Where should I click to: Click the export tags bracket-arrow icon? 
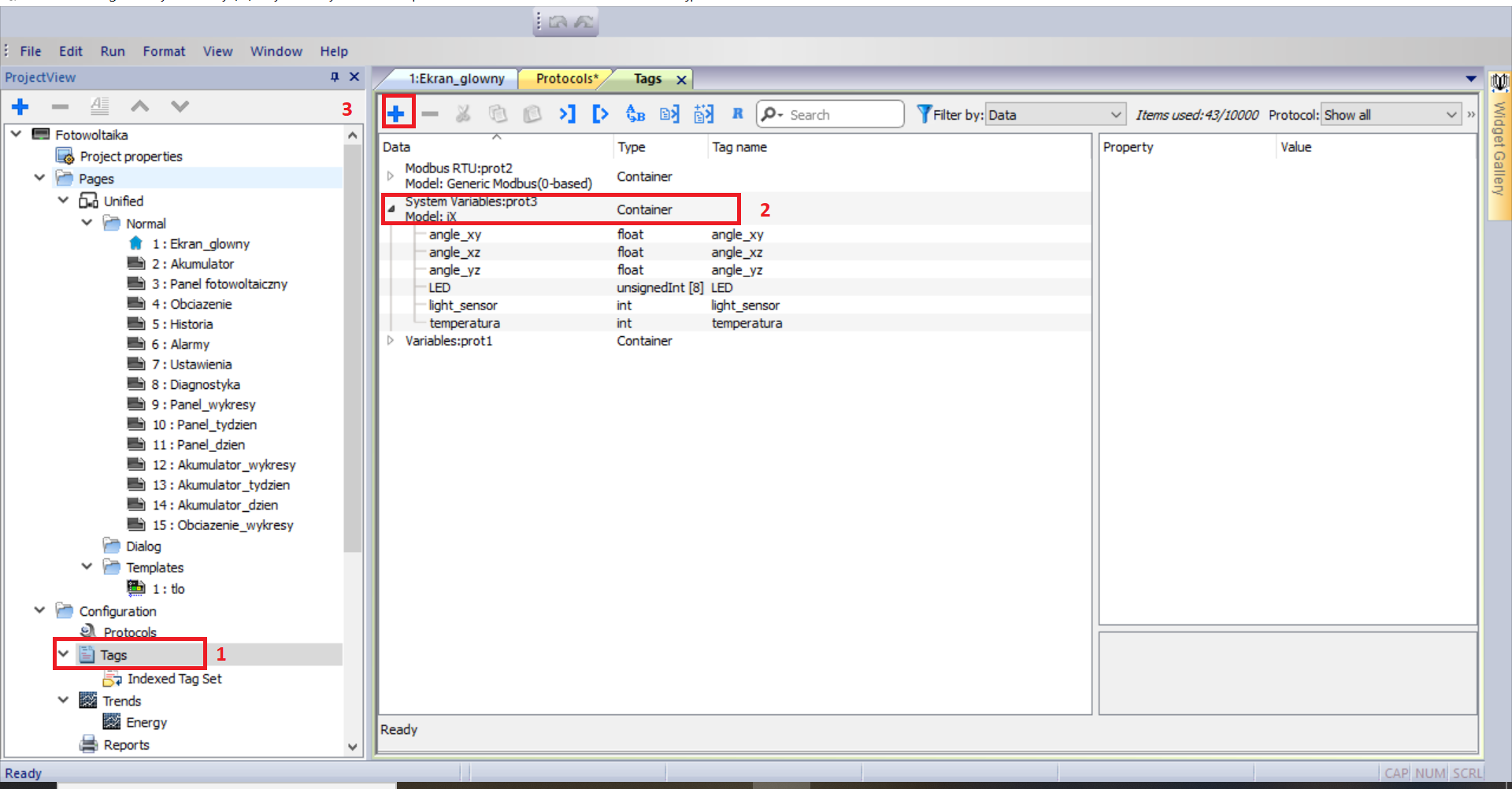tap(600, 114)
